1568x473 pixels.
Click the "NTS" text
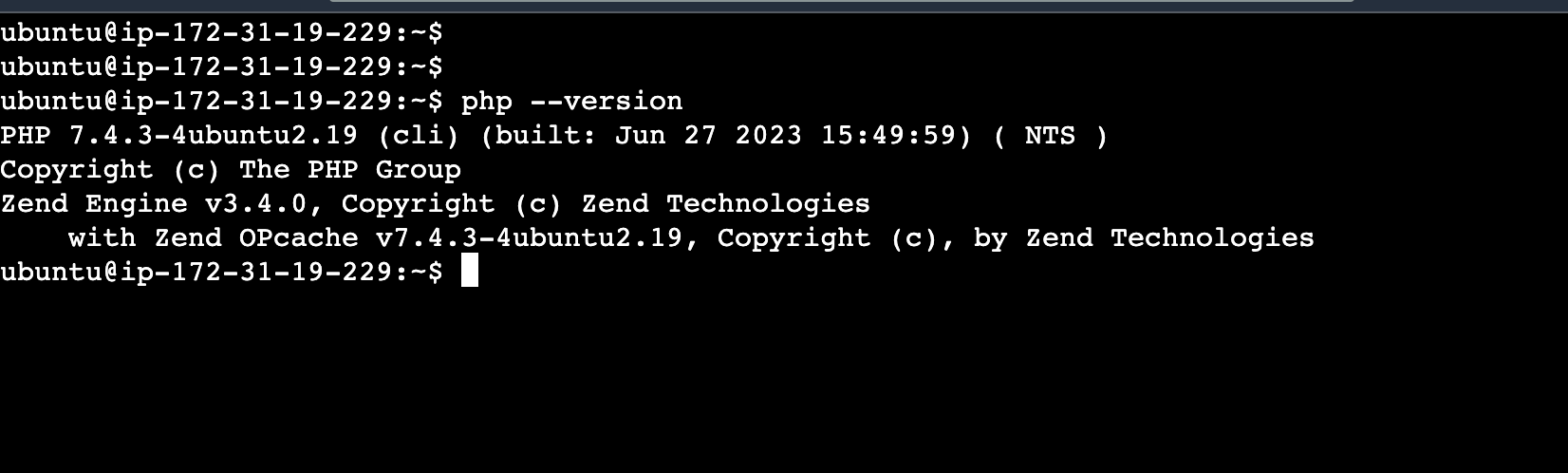1050,135
